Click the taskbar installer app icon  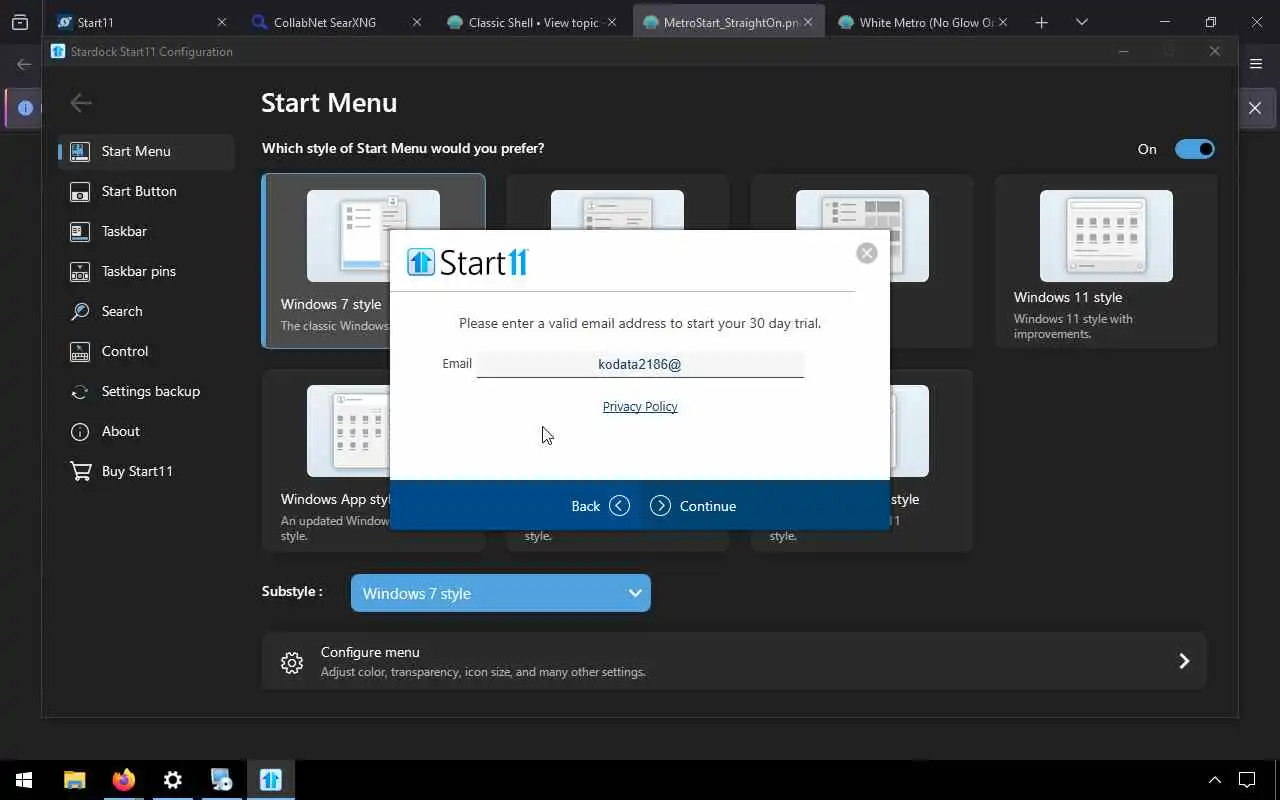point(221,780)
